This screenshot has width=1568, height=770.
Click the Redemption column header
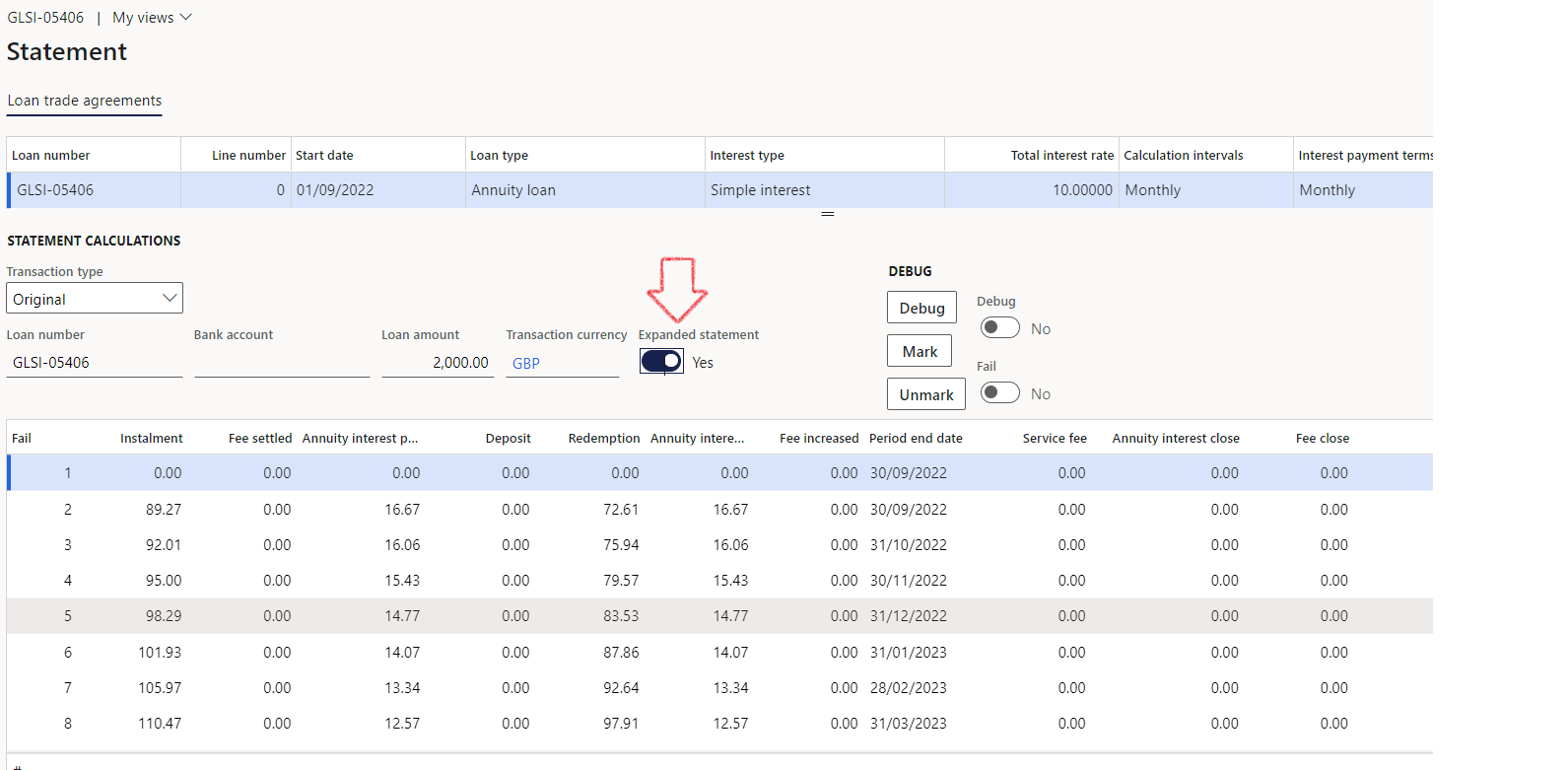pyautogui.click(x=604, y=439)
